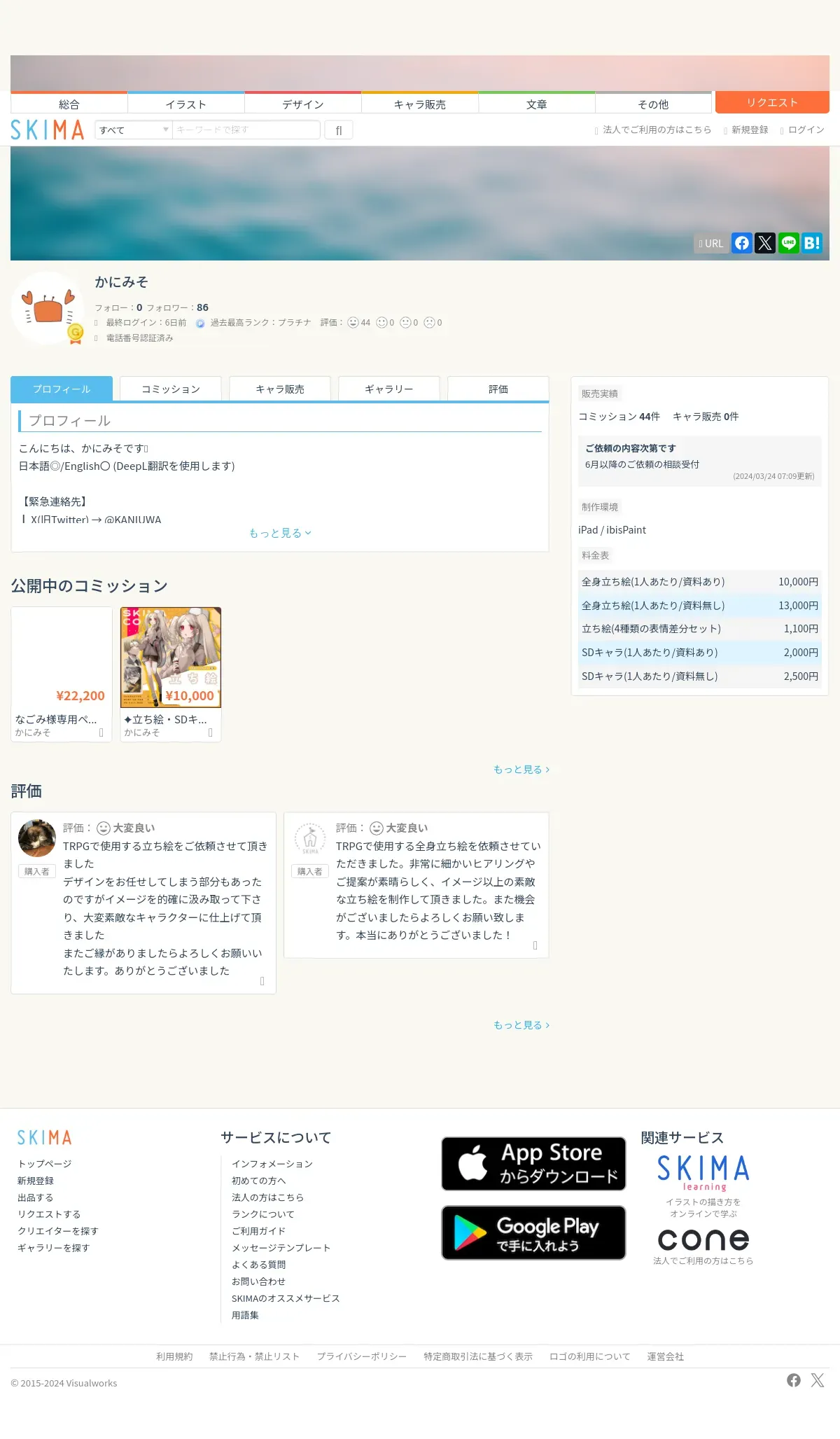This screenshot has width=840, height=1439.
Task: Open footer クリエイターを探す link
Action: pyautogui.click(x=58, y=1231)
